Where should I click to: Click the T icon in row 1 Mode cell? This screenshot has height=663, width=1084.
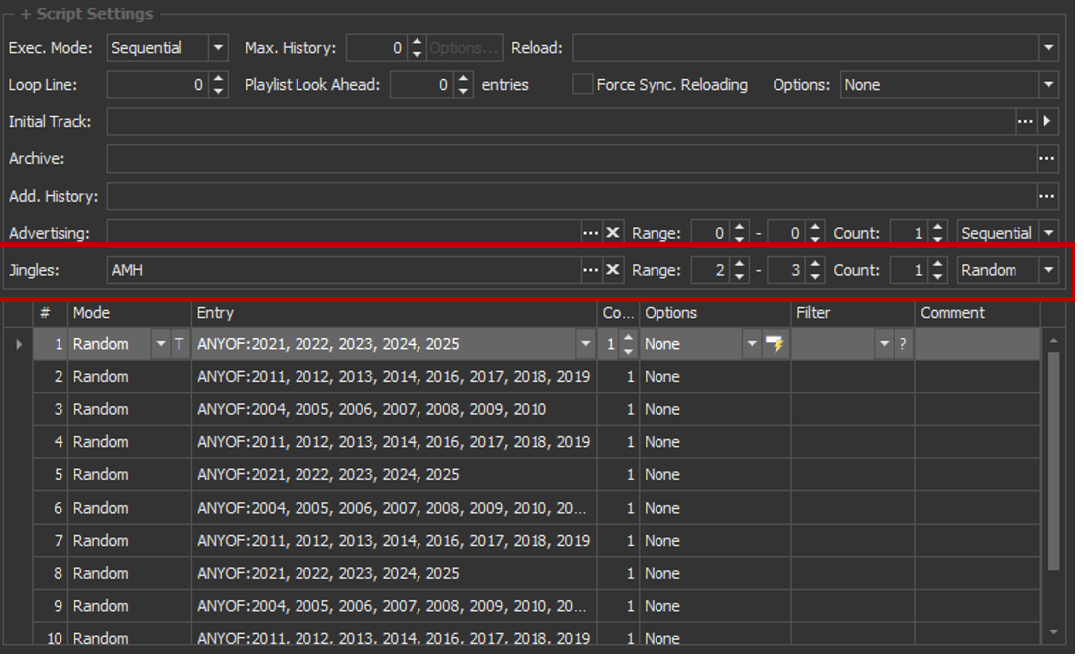[x=179, y=344]
